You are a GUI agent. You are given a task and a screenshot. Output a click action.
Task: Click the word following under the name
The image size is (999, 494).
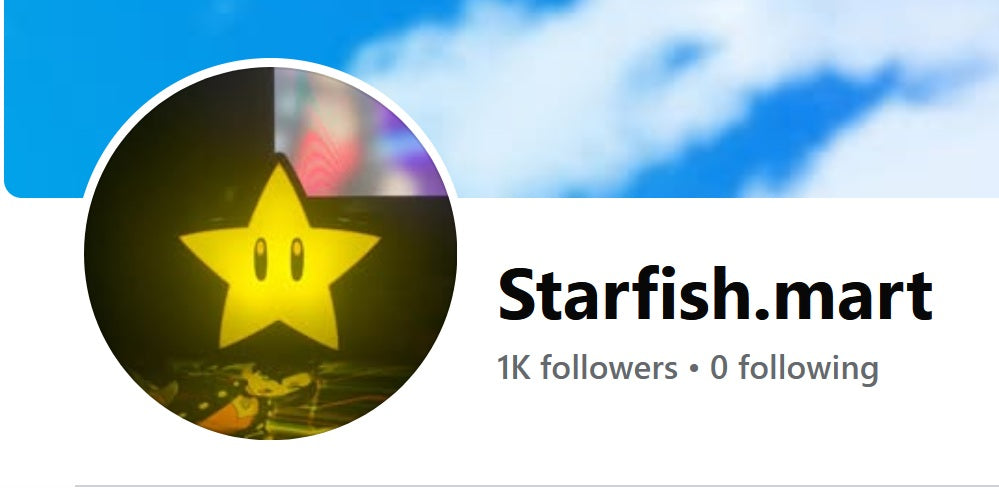(x=809, y=370)
